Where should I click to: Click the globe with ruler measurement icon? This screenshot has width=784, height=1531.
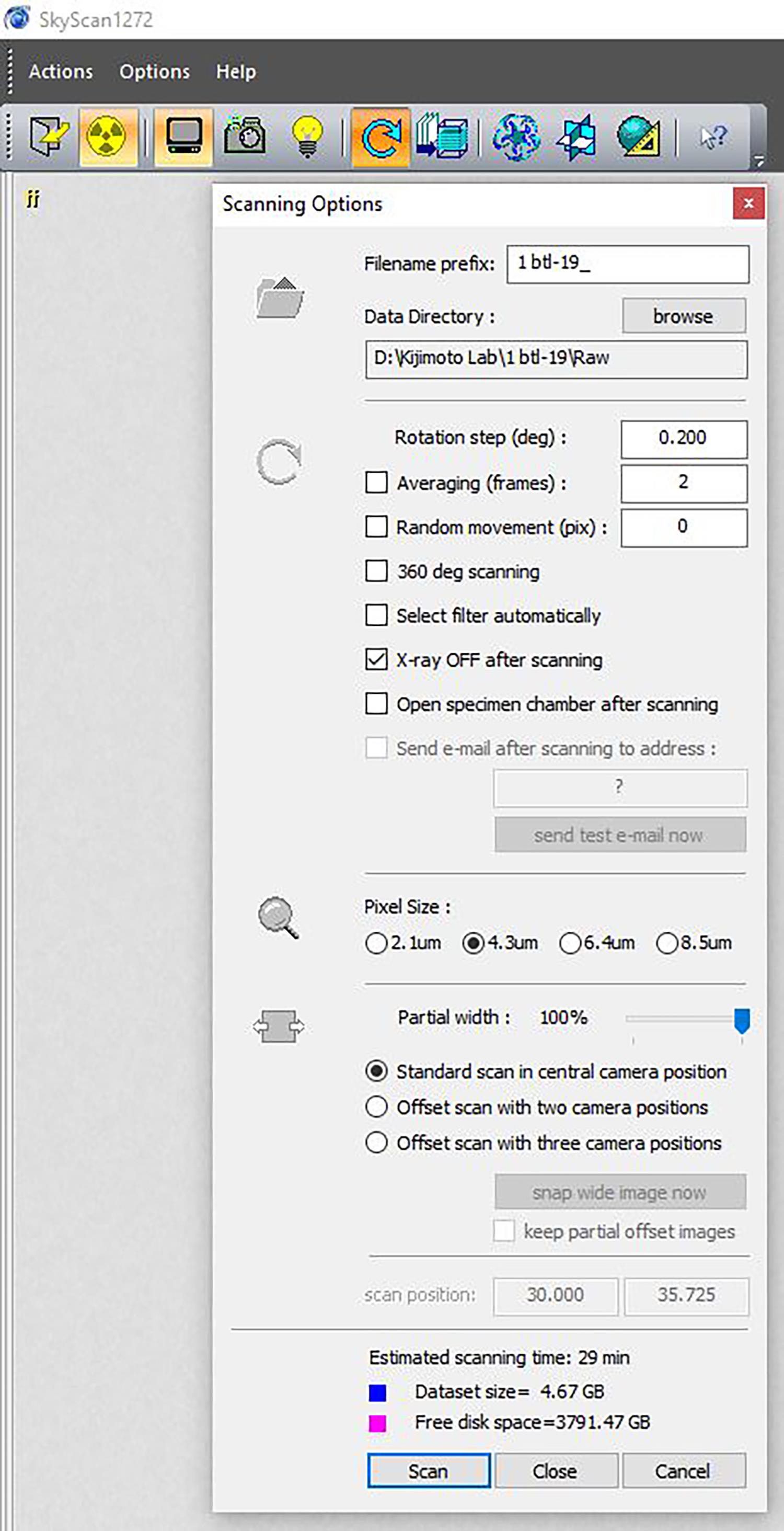click(639, 136)
